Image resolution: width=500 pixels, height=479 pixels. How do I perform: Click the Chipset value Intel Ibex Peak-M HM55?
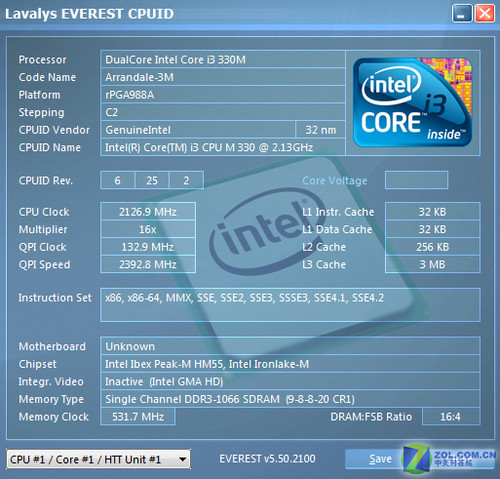click(x=290, y=364)
